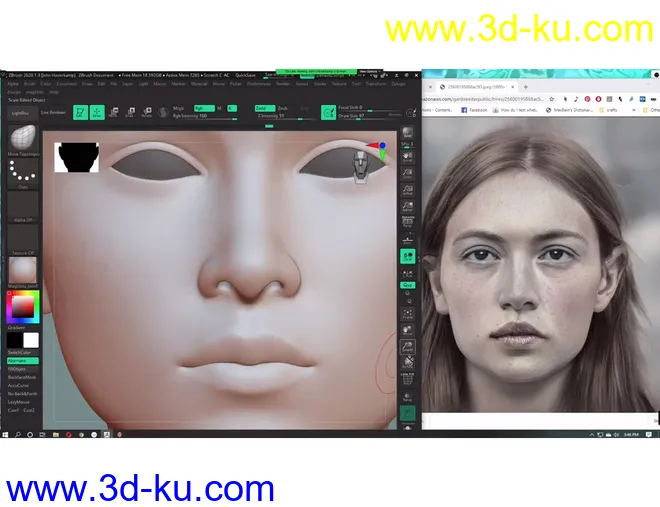The width and height of the screenshot is (660, 507).
Task: Activate the Edit mode button in ZBrush
Action: (80, 112)
